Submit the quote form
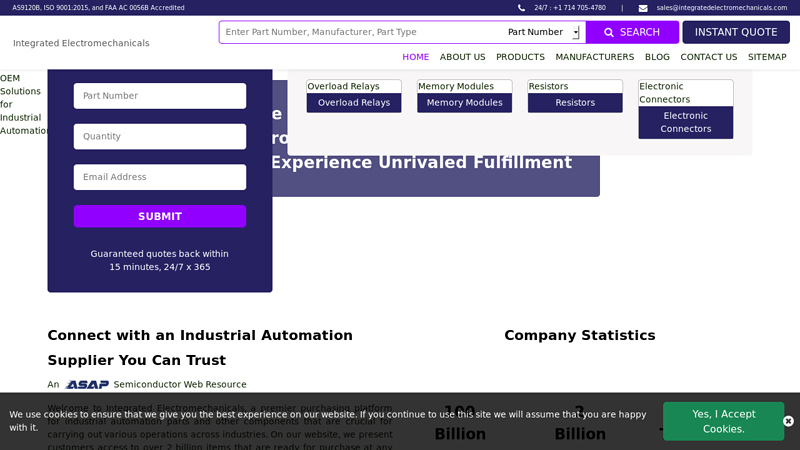 tap(160, 216)
